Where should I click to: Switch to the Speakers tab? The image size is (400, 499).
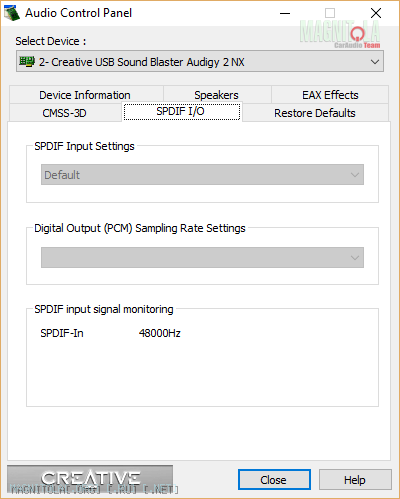tap(217, 95)
